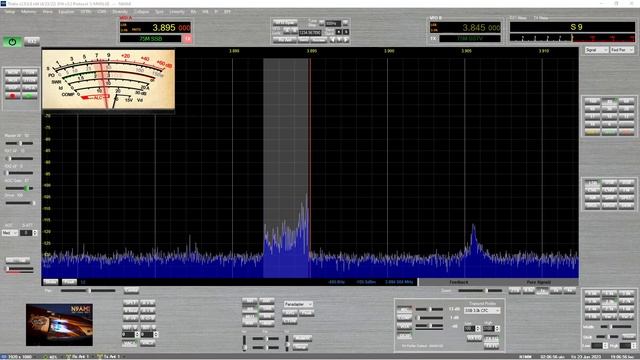Toggle the COMP compressor button
This screenshot has width=640, height=360.
(404, 318)
